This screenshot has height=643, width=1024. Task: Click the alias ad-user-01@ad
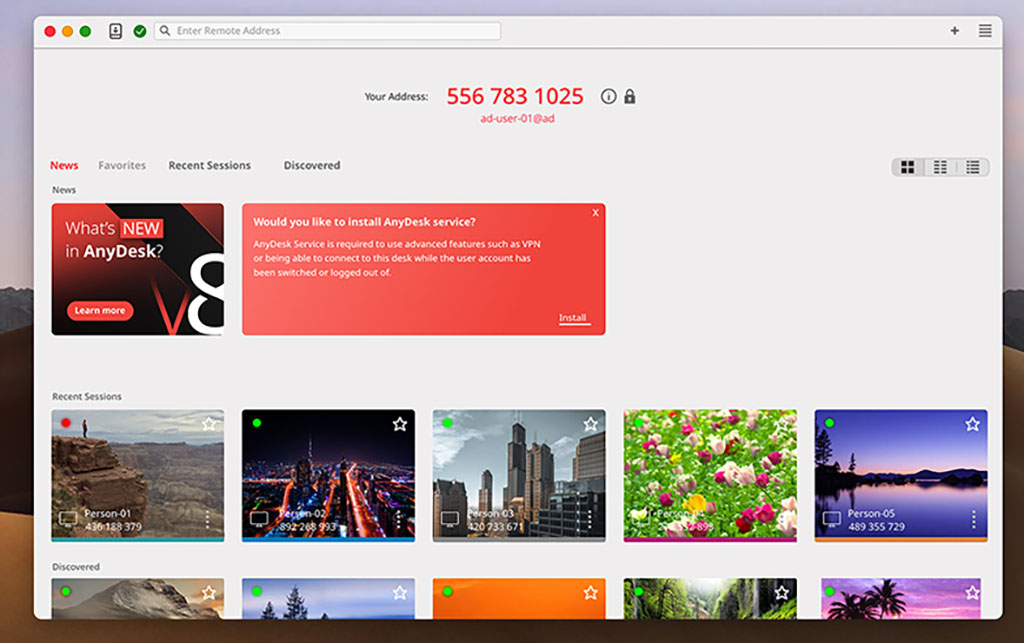[517, 119]
